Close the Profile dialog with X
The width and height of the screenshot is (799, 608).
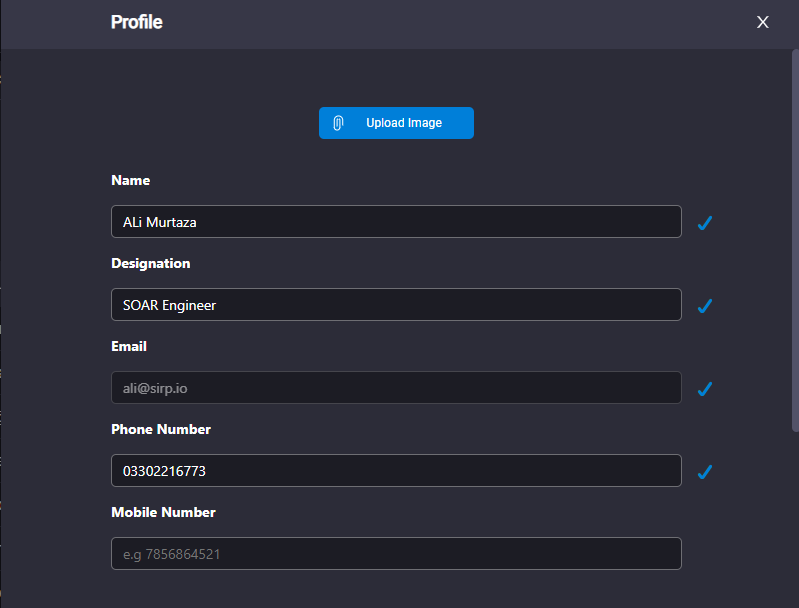click(762, 22)
